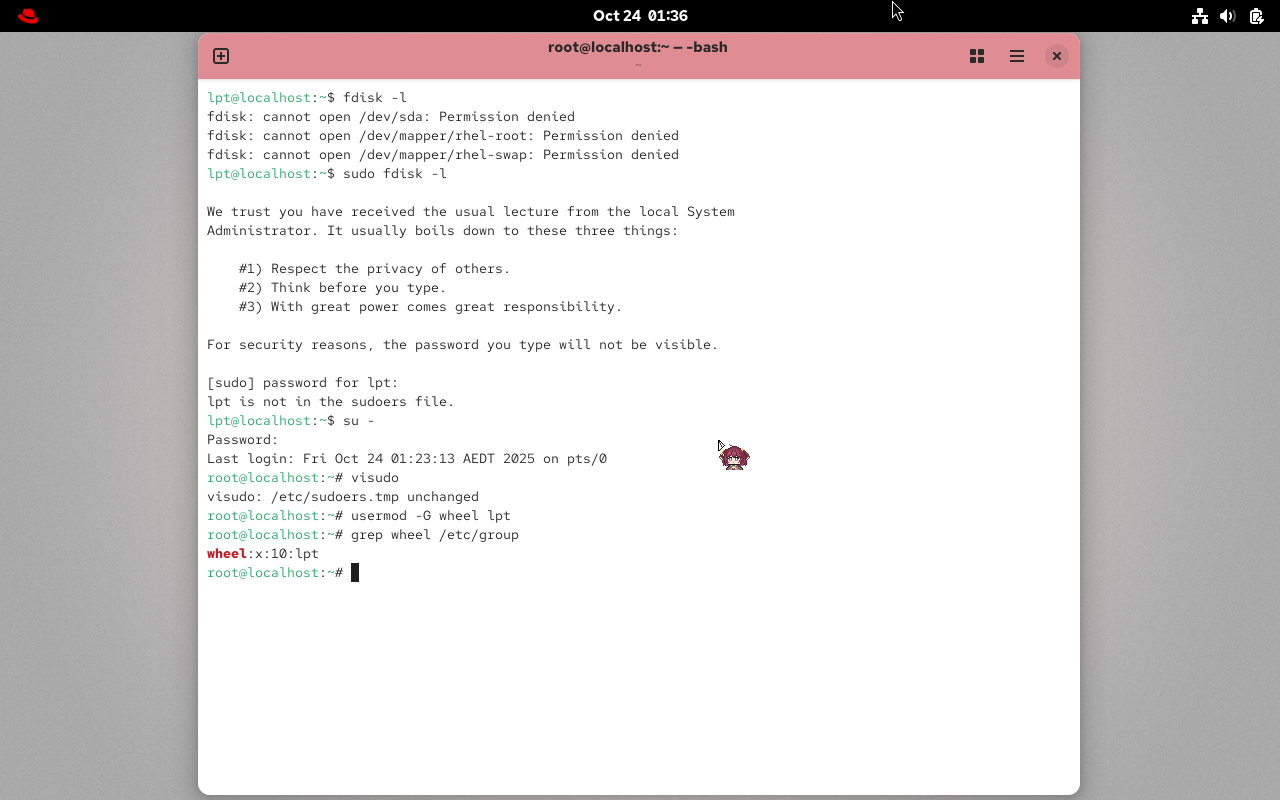Select the highlighted wheel text
The image size is (1280, 800).
tap(226, 553)
